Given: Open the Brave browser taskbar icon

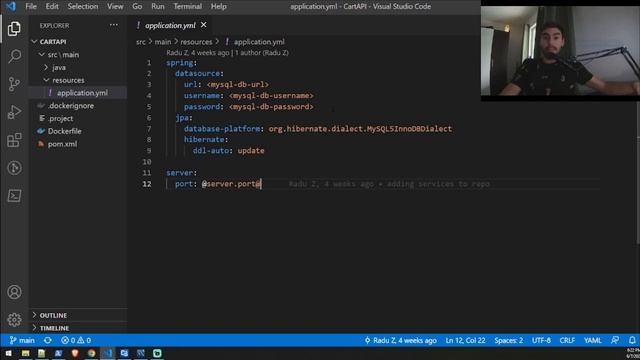Looking at the screenshot, I should (75, 353).
